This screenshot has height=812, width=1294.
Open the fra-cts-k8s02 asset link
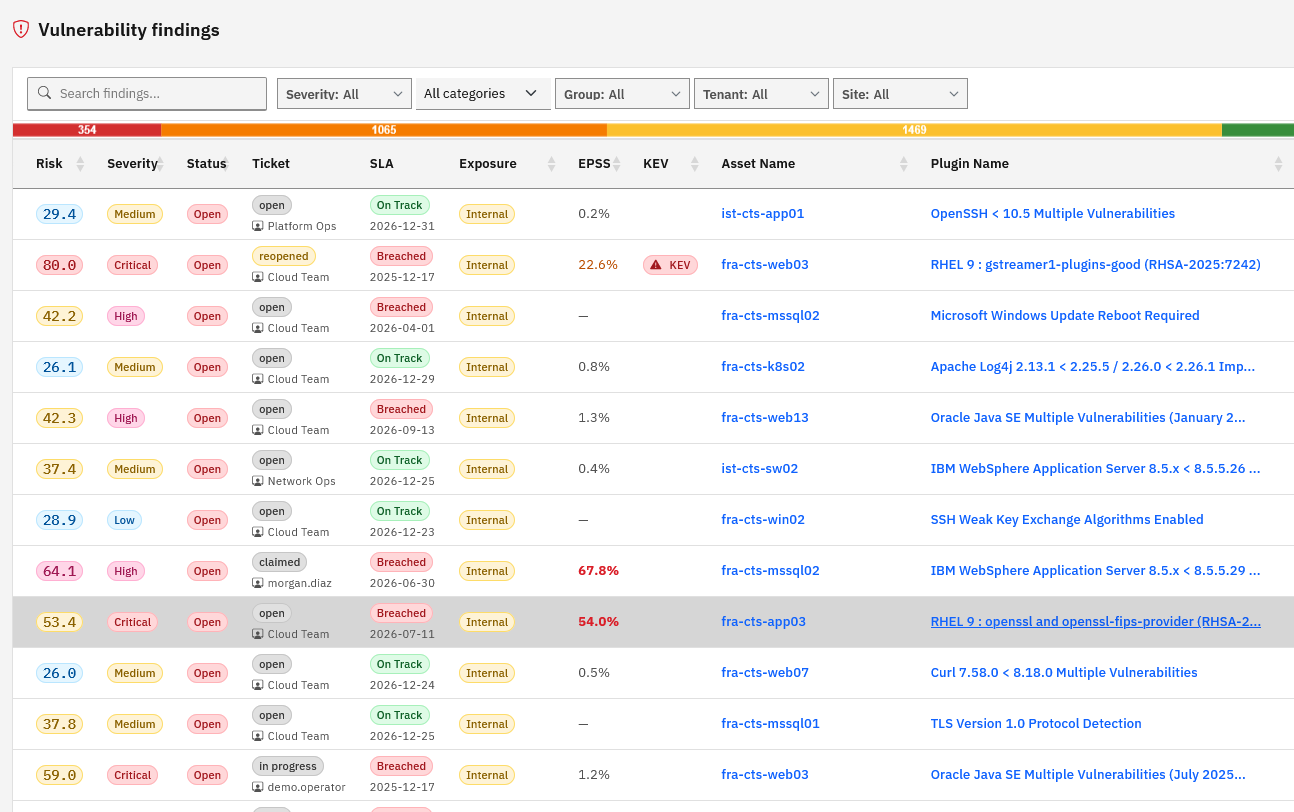point(763,367)
